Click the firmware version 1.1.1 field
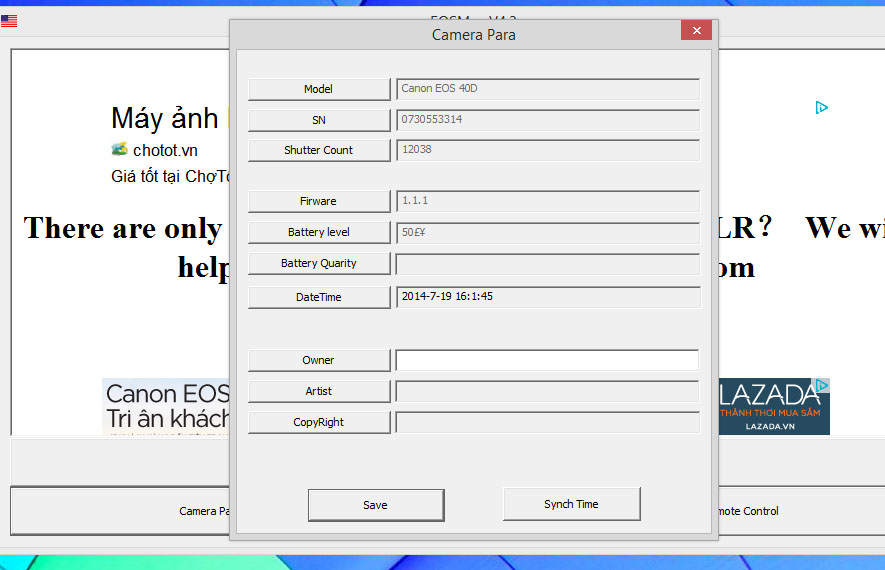This screenshot has height=570, width=885. [x=547, y=200]
